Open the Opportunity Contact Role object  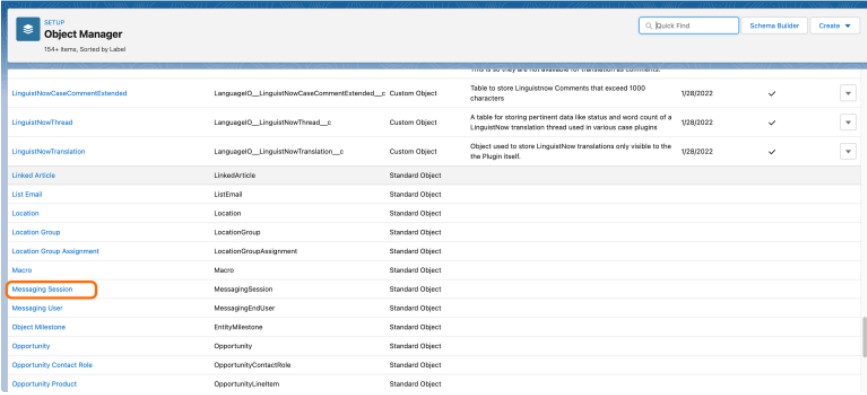(52, 365)
